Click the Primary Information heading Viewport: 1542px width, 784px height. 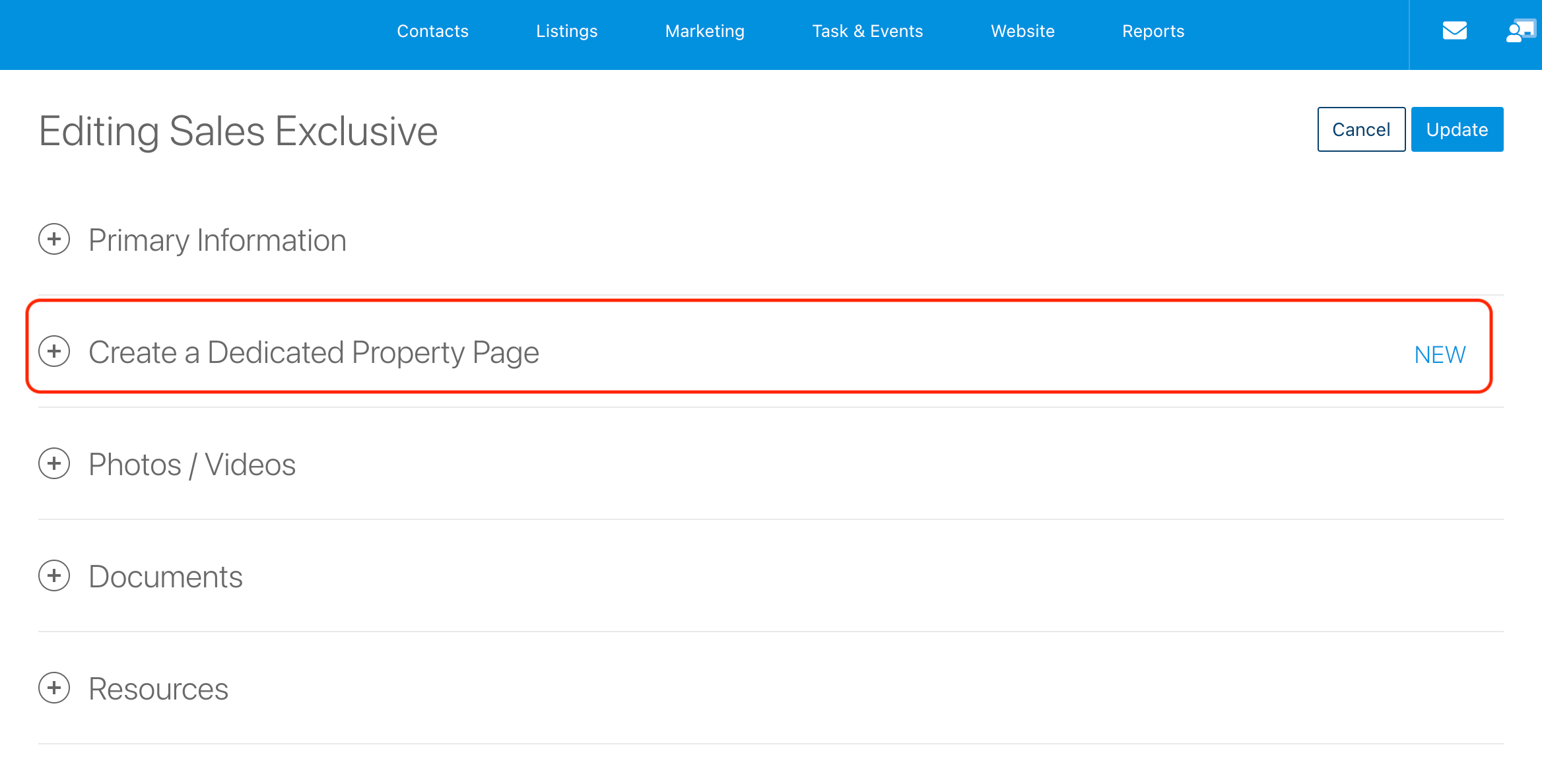pyautogui.click(x=217, y=240)
